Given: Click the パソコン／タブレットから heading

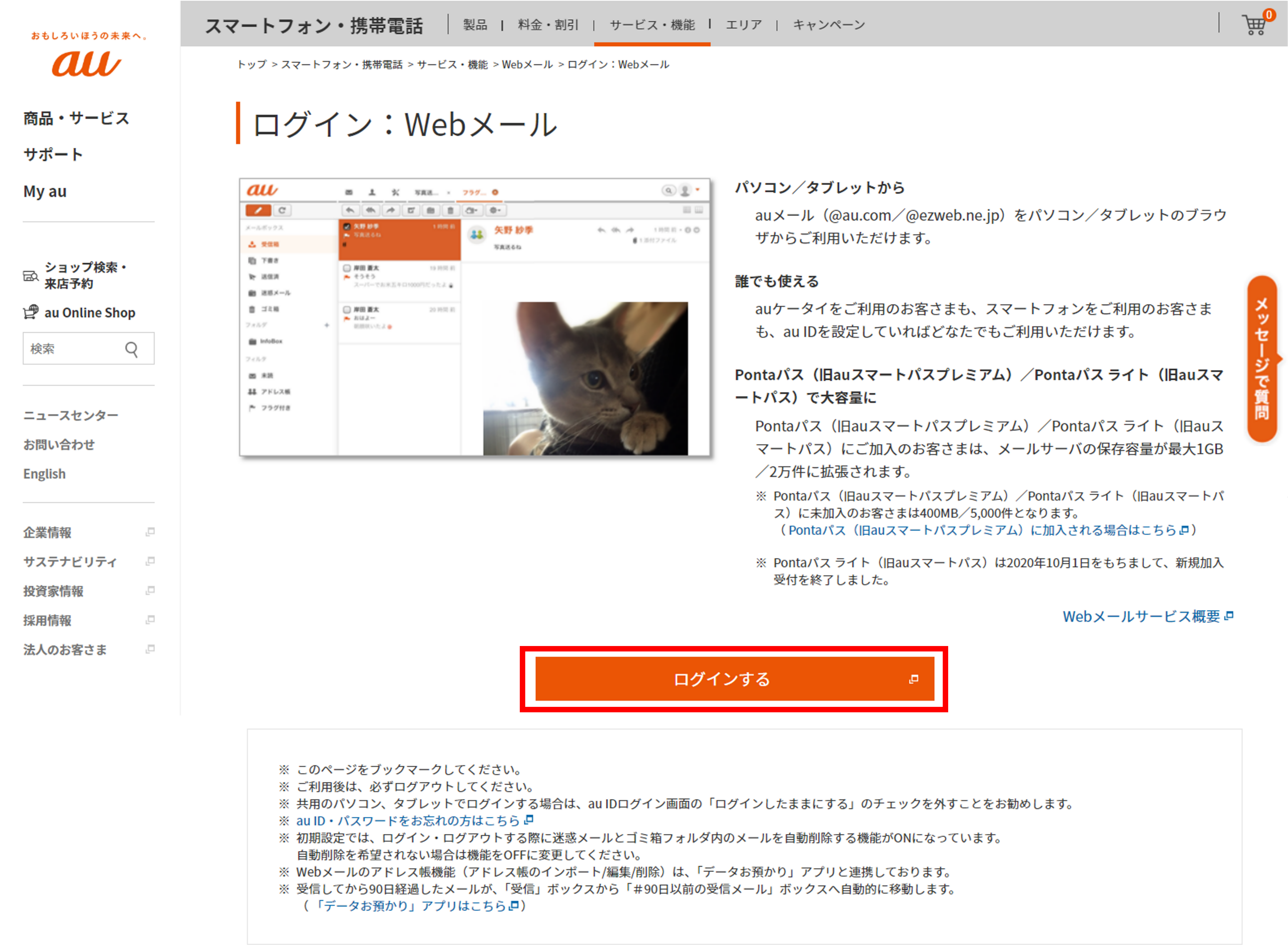Looking at the screenshot, I should coord(819,188).
